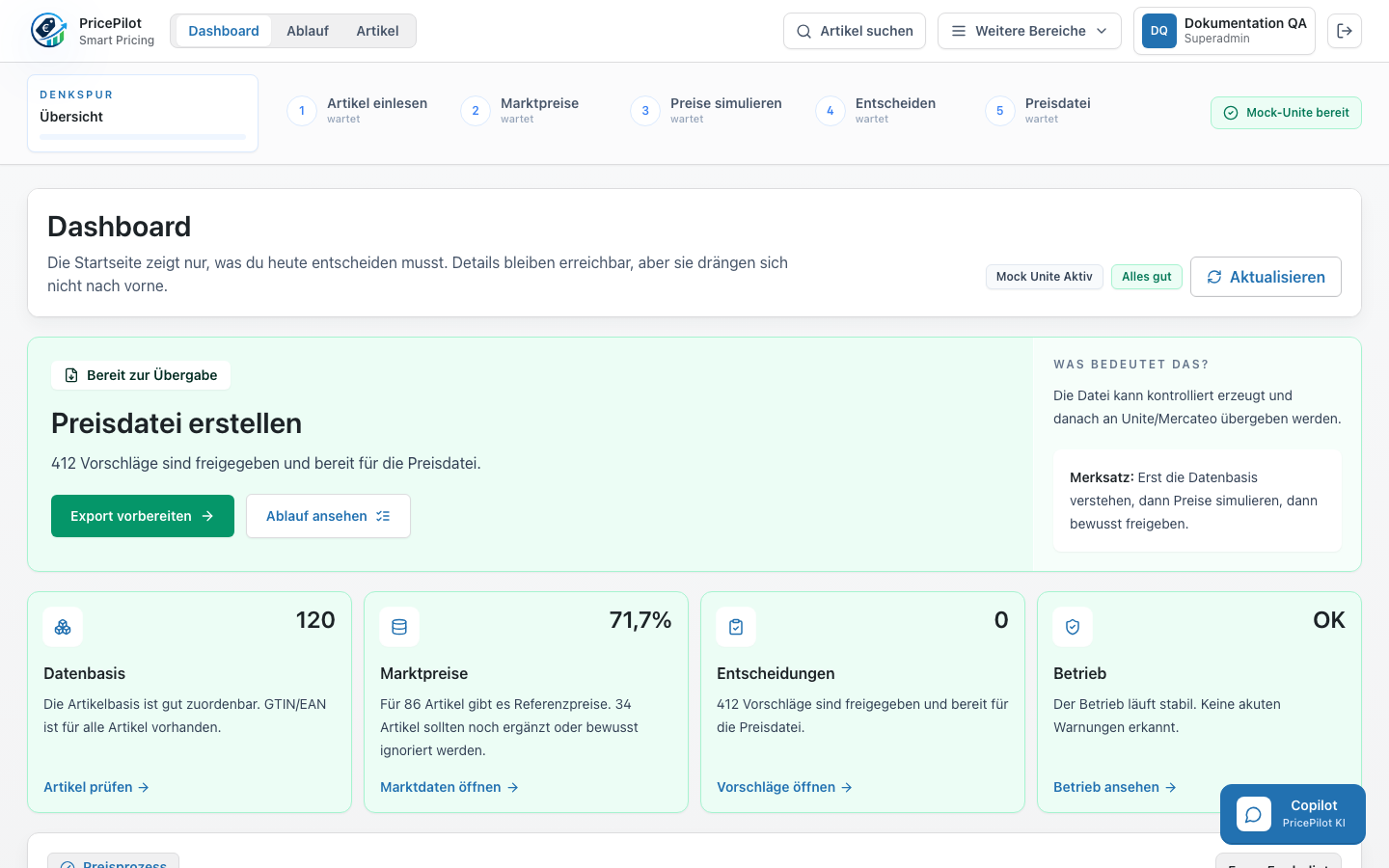Open the Marktdaten öffnen link

[x=449, y=787]
